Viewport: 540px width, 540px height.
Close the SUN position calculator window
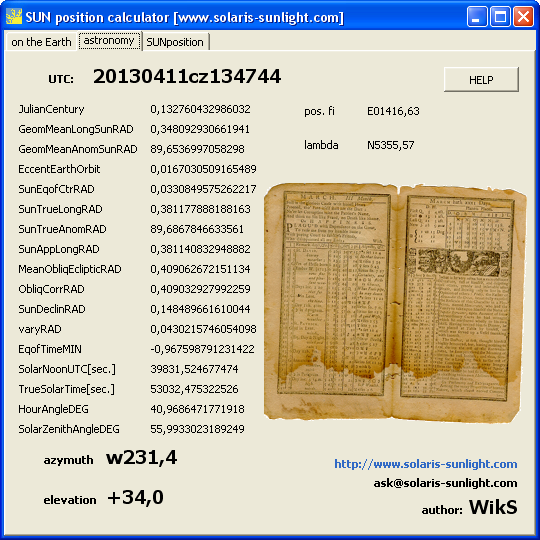(523, 17)
